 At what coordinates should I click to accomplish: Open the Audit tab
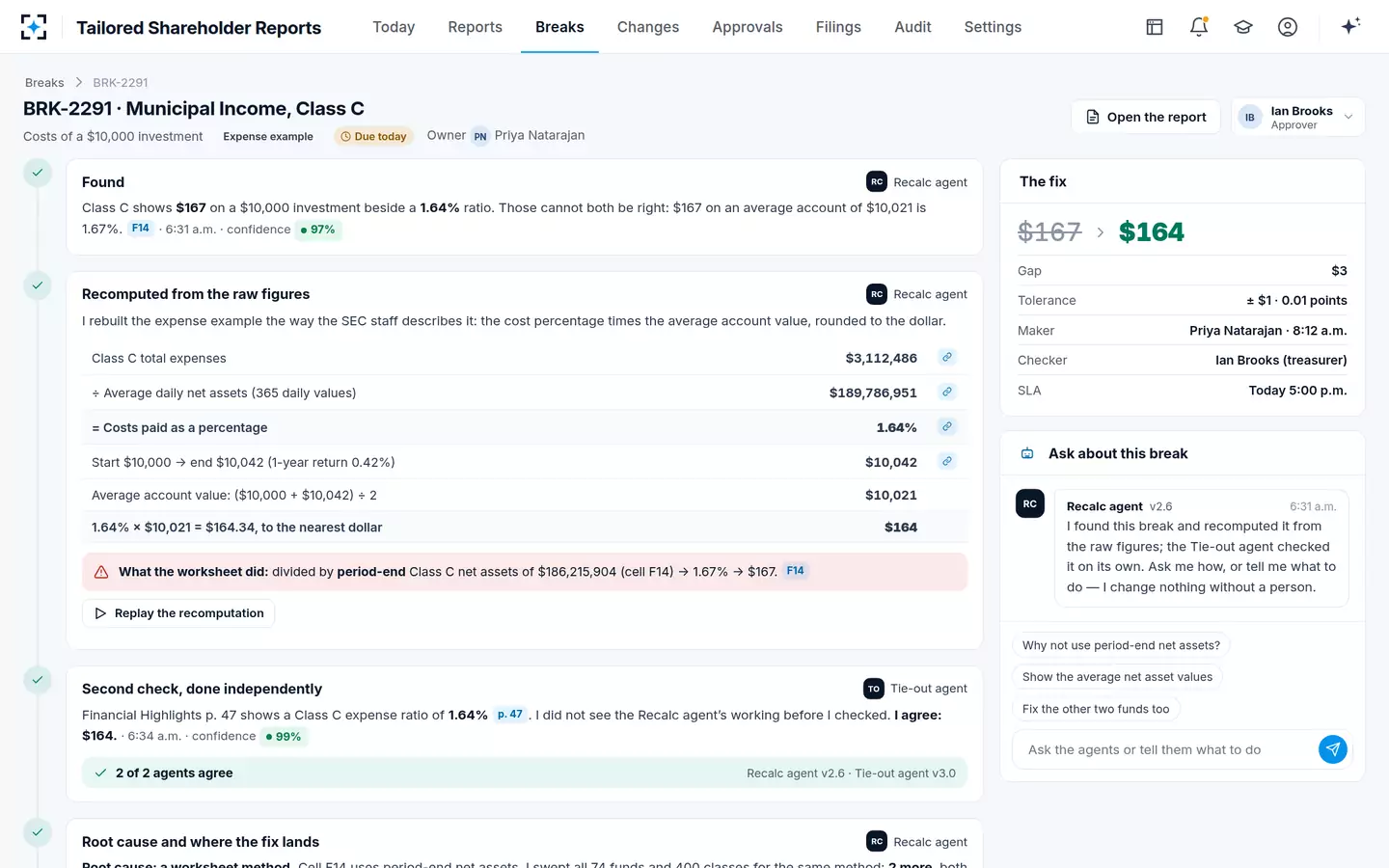[912, 27]
